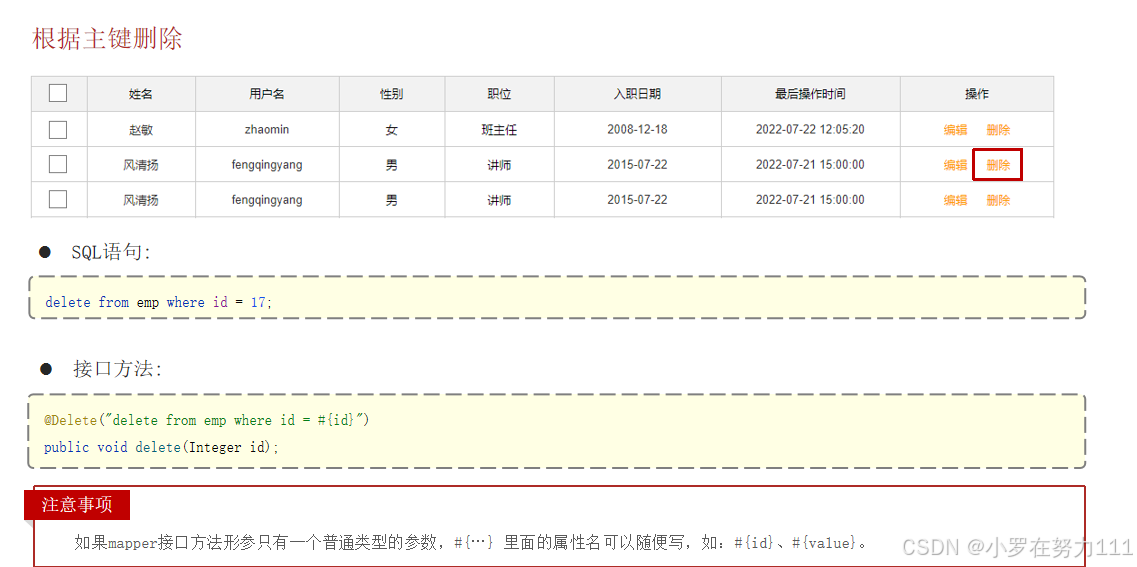
Task: Tick the select-all checkbox in the table header
Action: point(58,93)
